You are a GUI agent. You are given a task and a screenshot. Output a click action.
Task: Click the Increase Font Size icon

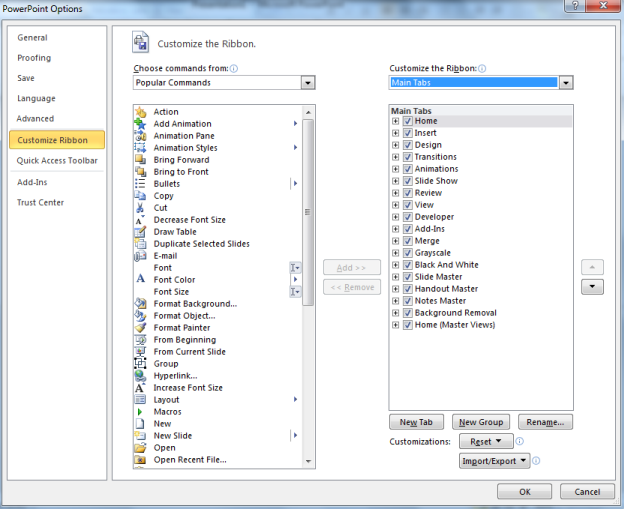tap(140, 388)
